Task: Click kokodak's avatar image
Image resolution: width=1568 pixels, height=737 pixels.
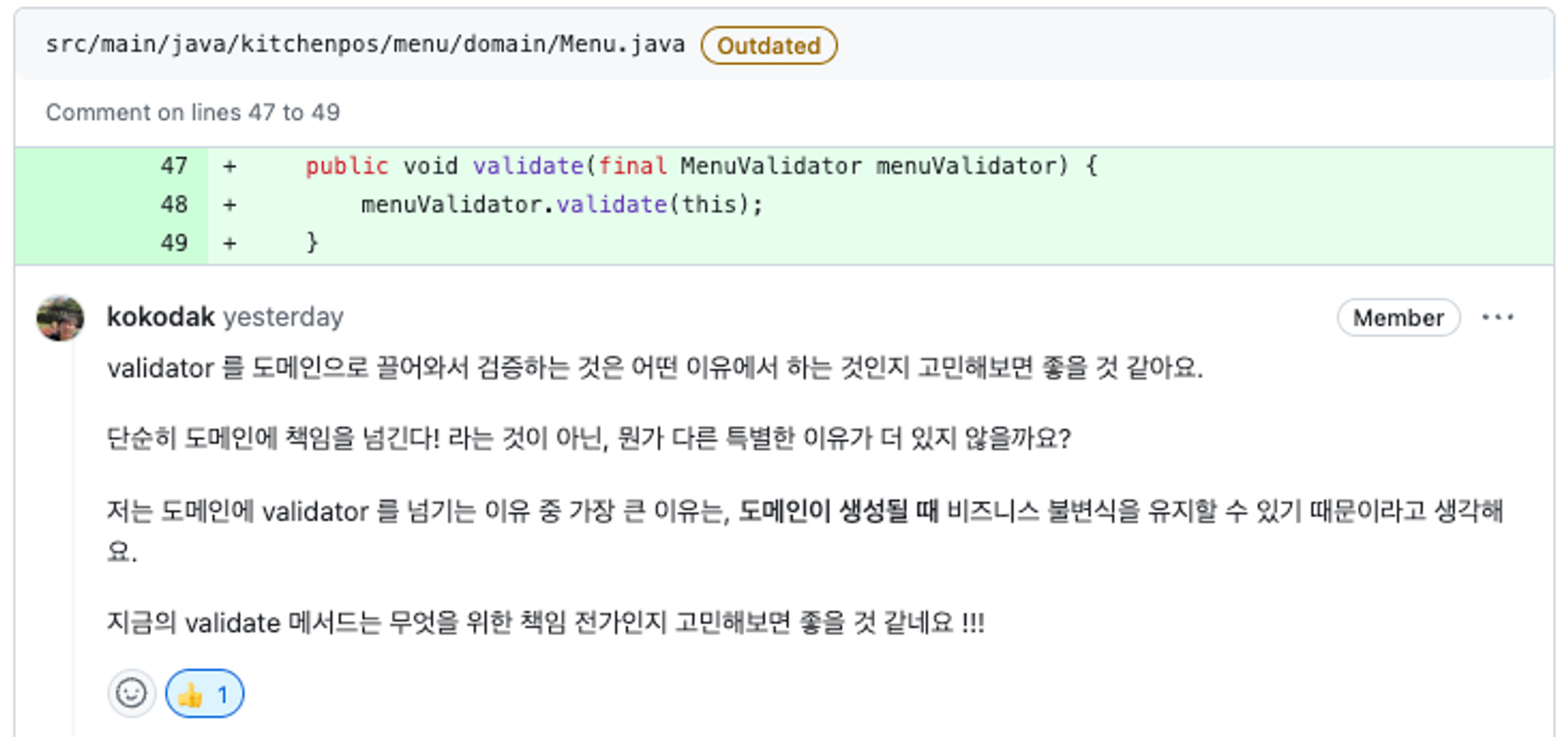Action: [x=60, y=318]
